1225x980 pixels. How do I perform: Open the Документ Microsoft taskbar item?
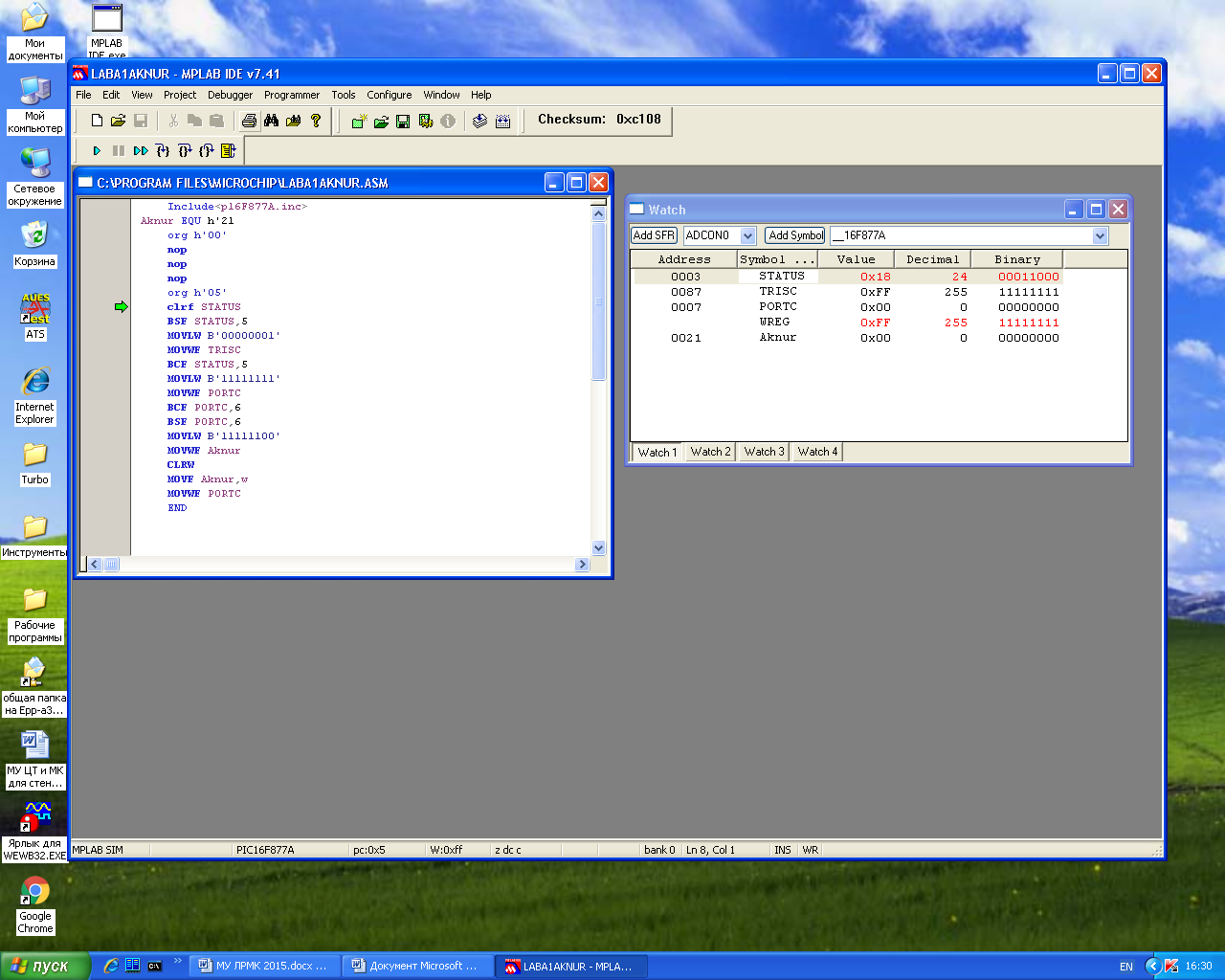pyautogui.click(x=415, y=966)
